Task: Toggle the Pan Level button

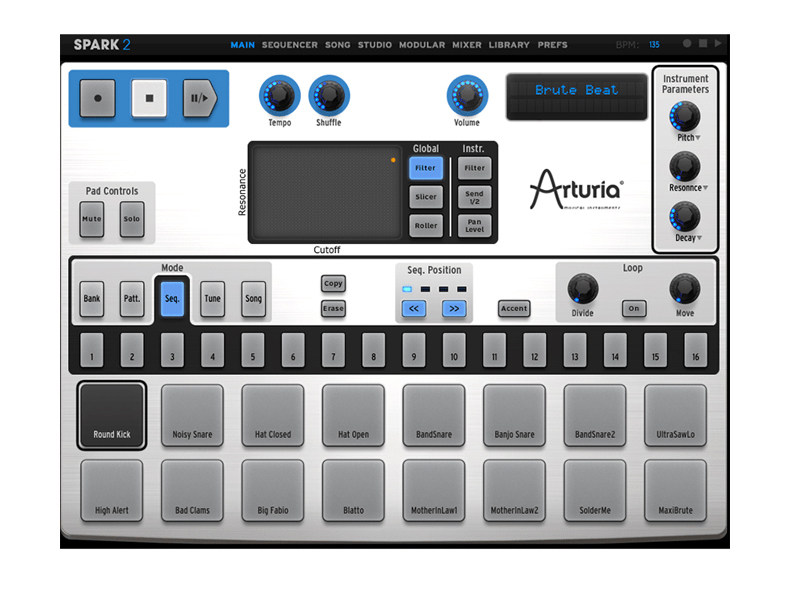Action: click(x=475, y=226)
